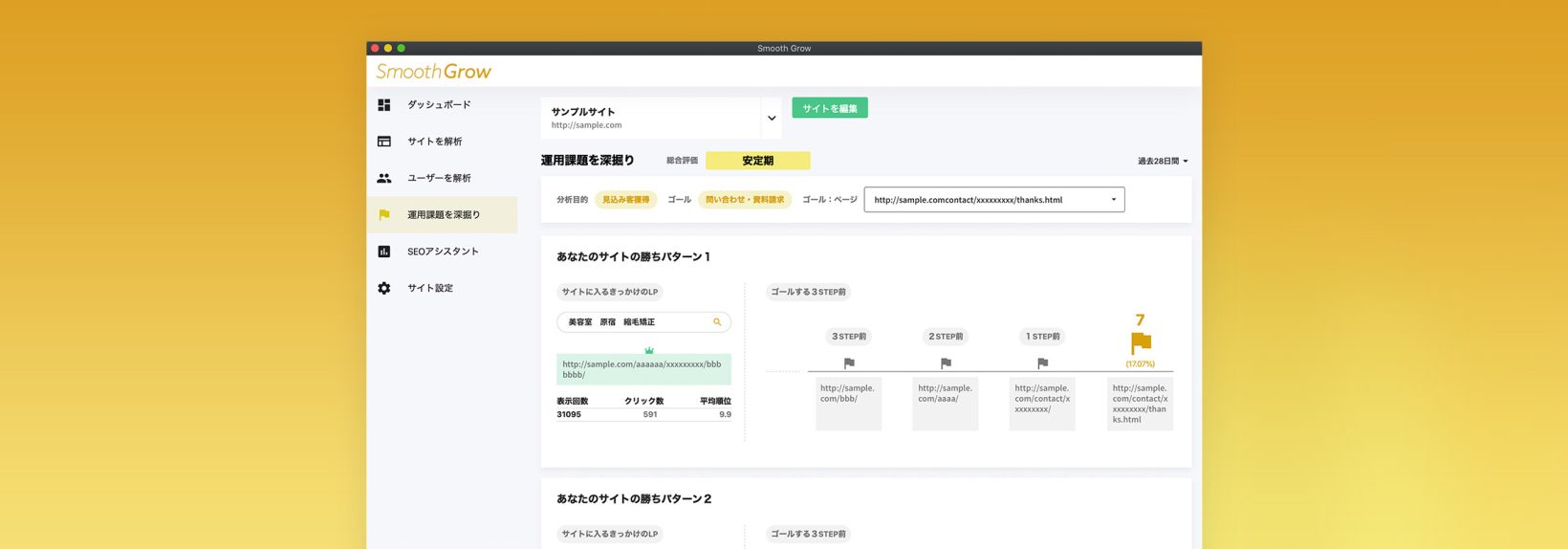Click the magnifier icon in keyword search box
Image resolution: width=1568 pixels, height=549 pixels.
pos(717,322)
